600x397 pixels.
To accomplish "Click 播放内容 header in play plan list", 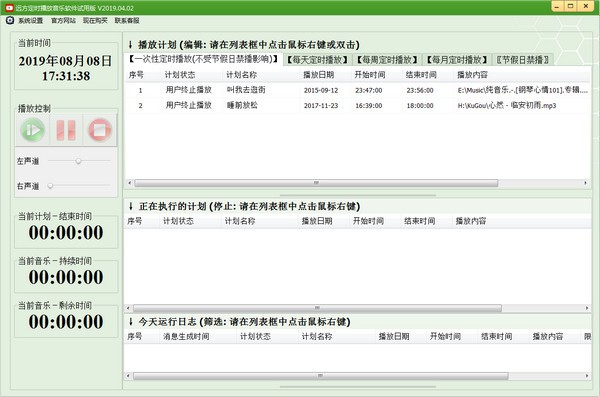I will click(472, 75).
